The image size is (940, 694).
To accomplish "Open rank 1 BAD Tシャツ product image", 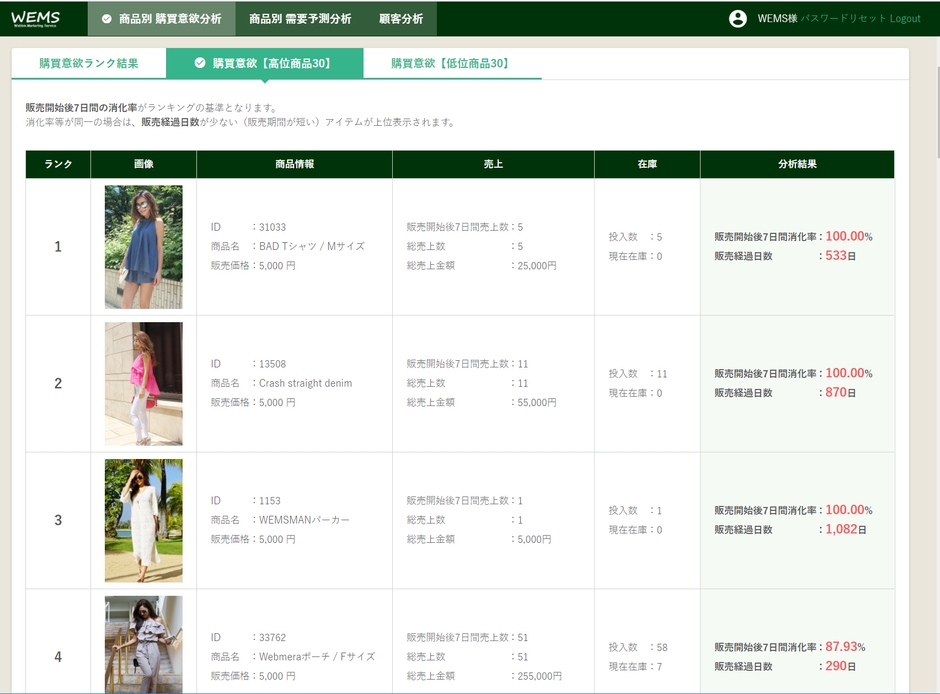I will 143,247.
